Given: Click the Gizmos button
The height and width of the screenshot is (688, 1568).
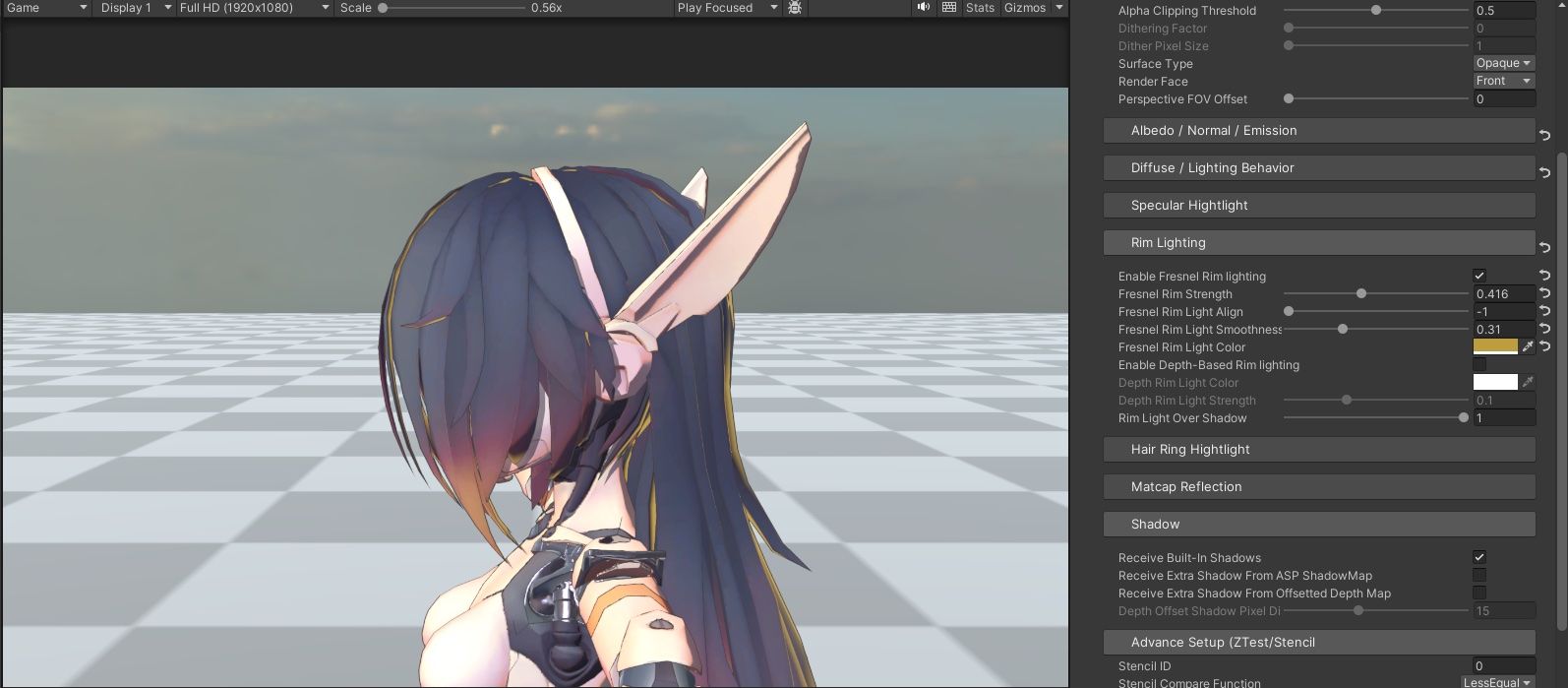Looking at the screenshot, I should click(1025, 8).
